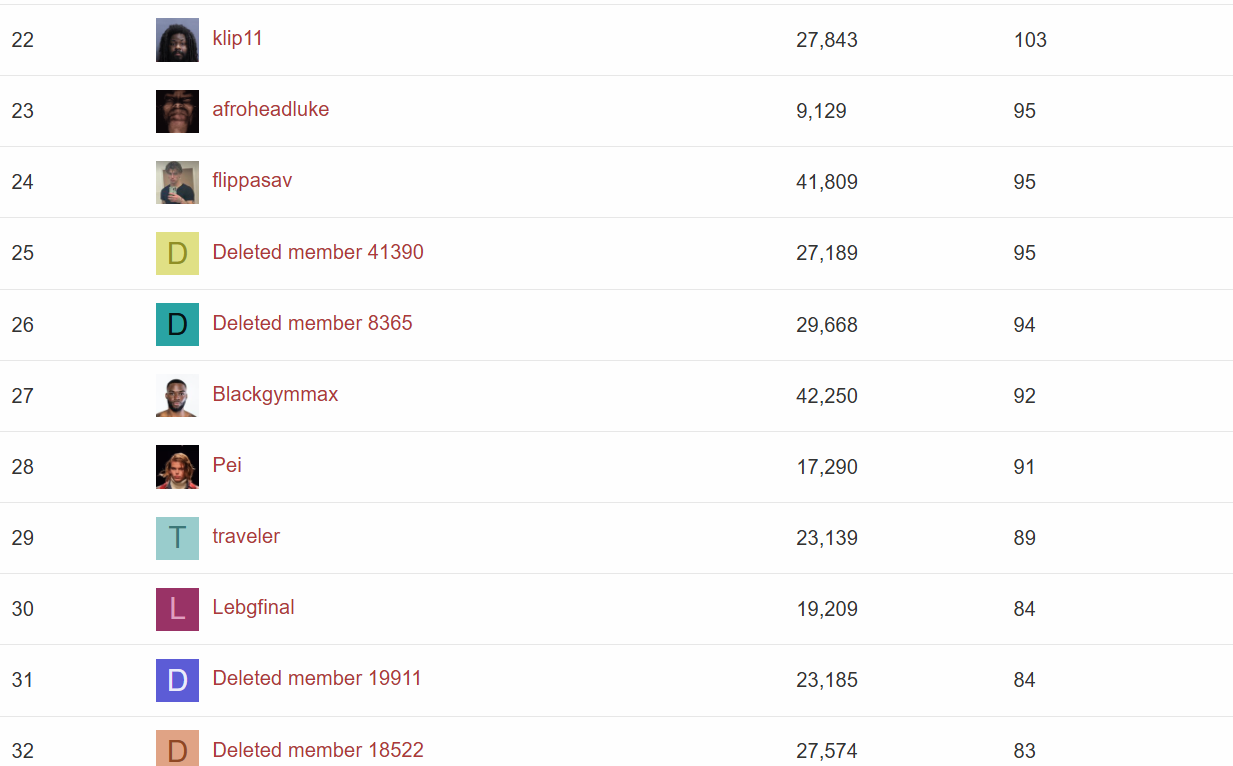Select Deleted member 41390 link

(317, 252)
